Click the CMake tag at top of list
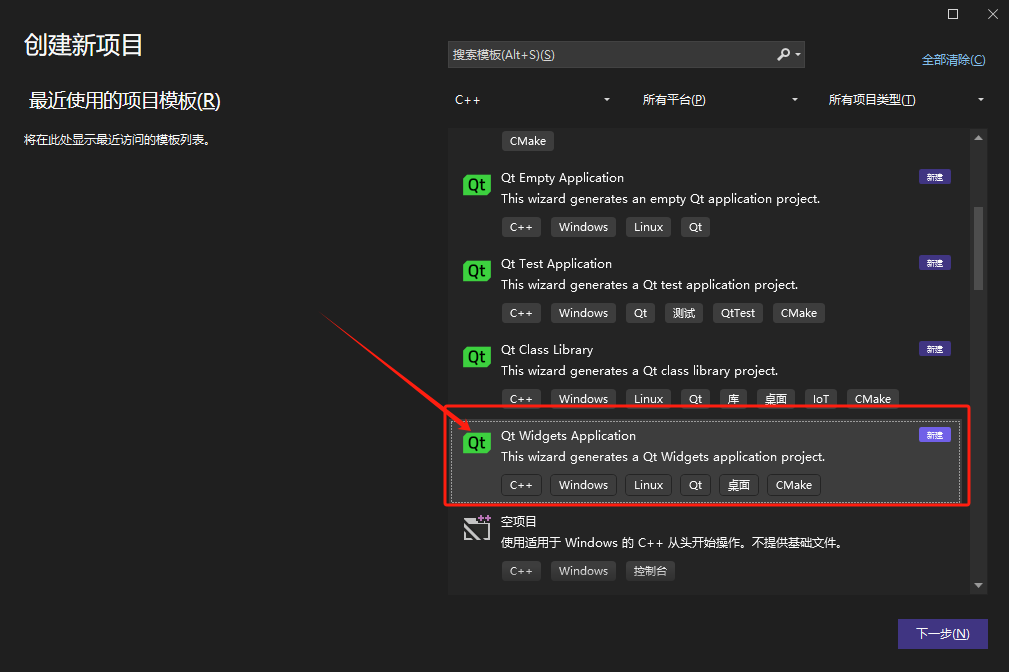 [x=528, y=141]
